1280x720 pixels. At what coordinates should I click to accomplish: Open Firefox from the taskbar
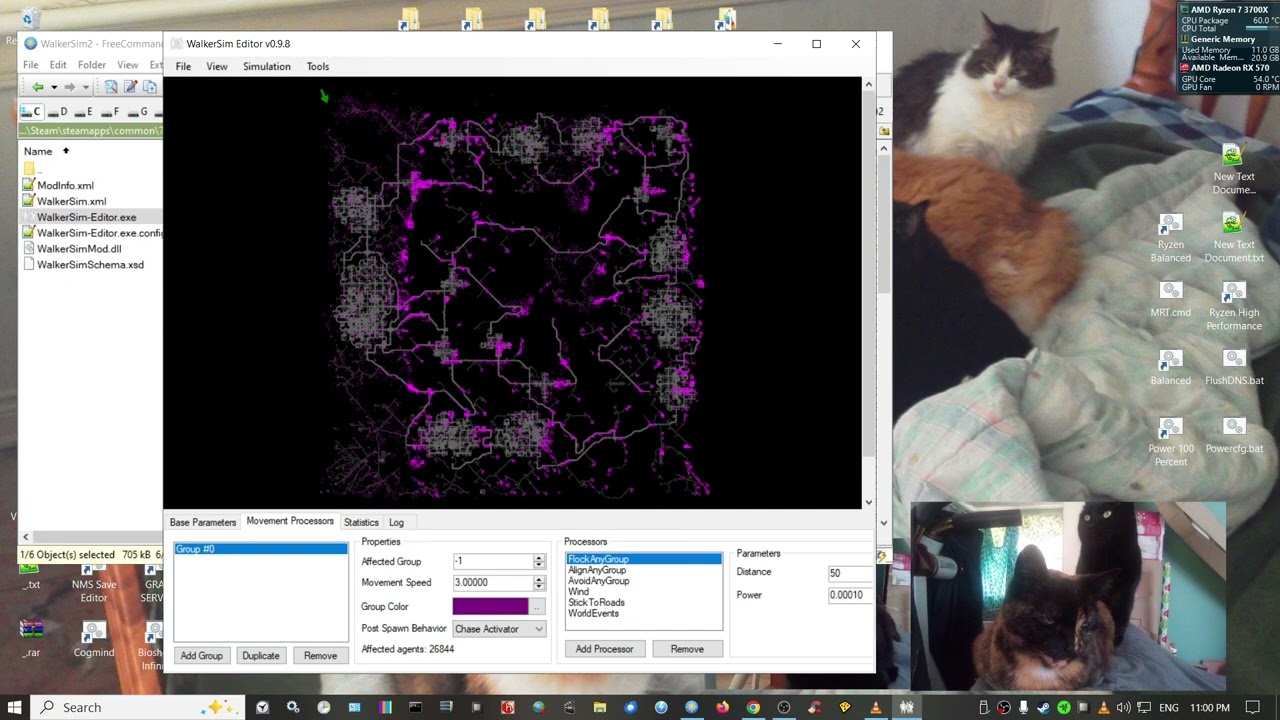(722, 707)
